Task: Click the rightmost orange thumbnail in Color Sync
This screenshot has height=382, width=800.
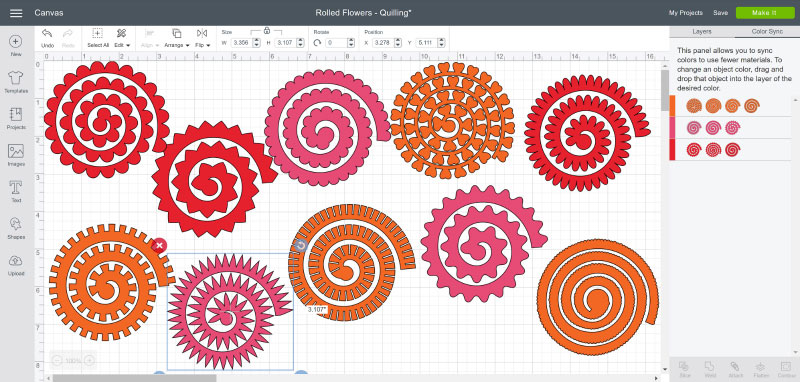Action: tap(752, 106)
